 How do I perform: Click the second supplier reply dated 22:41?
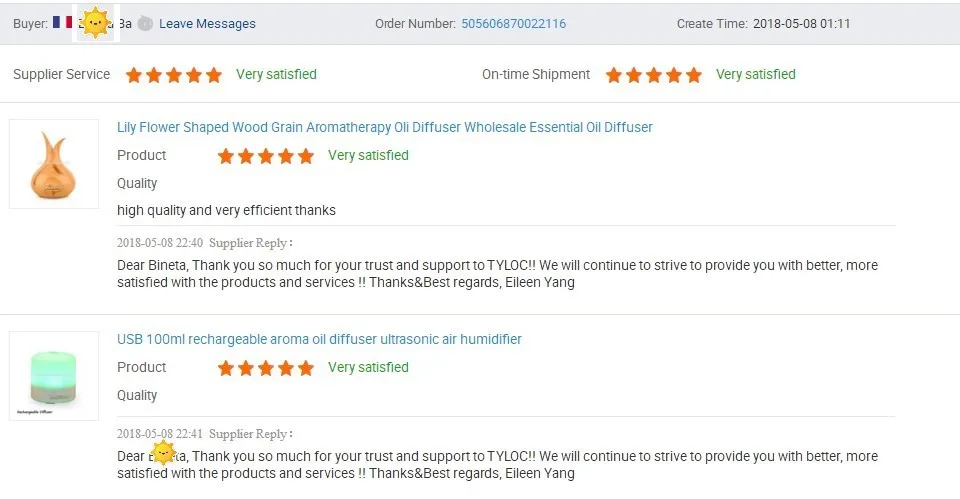pos(497,465)
